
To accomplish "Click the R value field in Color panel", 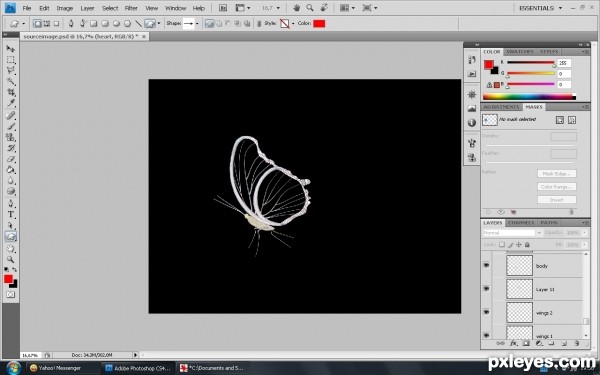I will coord(564,63).
